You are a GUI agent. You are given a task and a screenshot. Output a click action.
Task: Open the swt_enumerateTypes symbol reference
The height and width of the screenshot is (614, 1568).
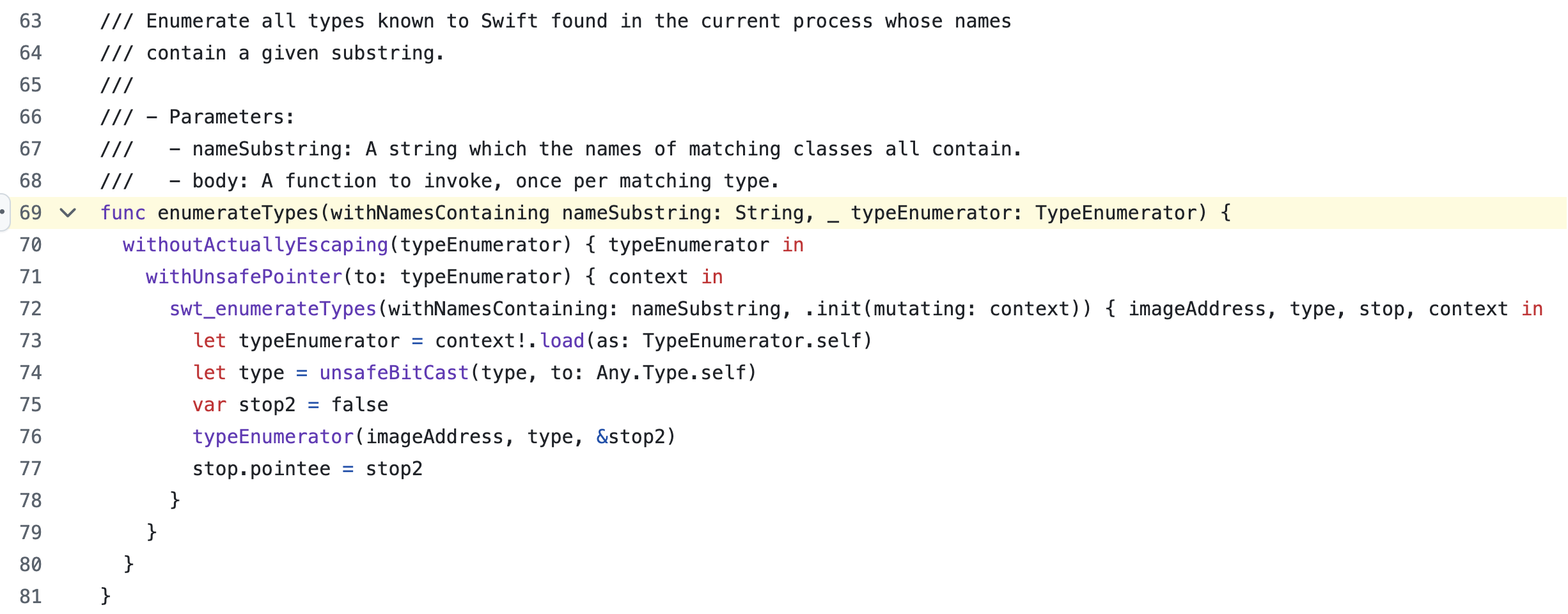[273, 309]
